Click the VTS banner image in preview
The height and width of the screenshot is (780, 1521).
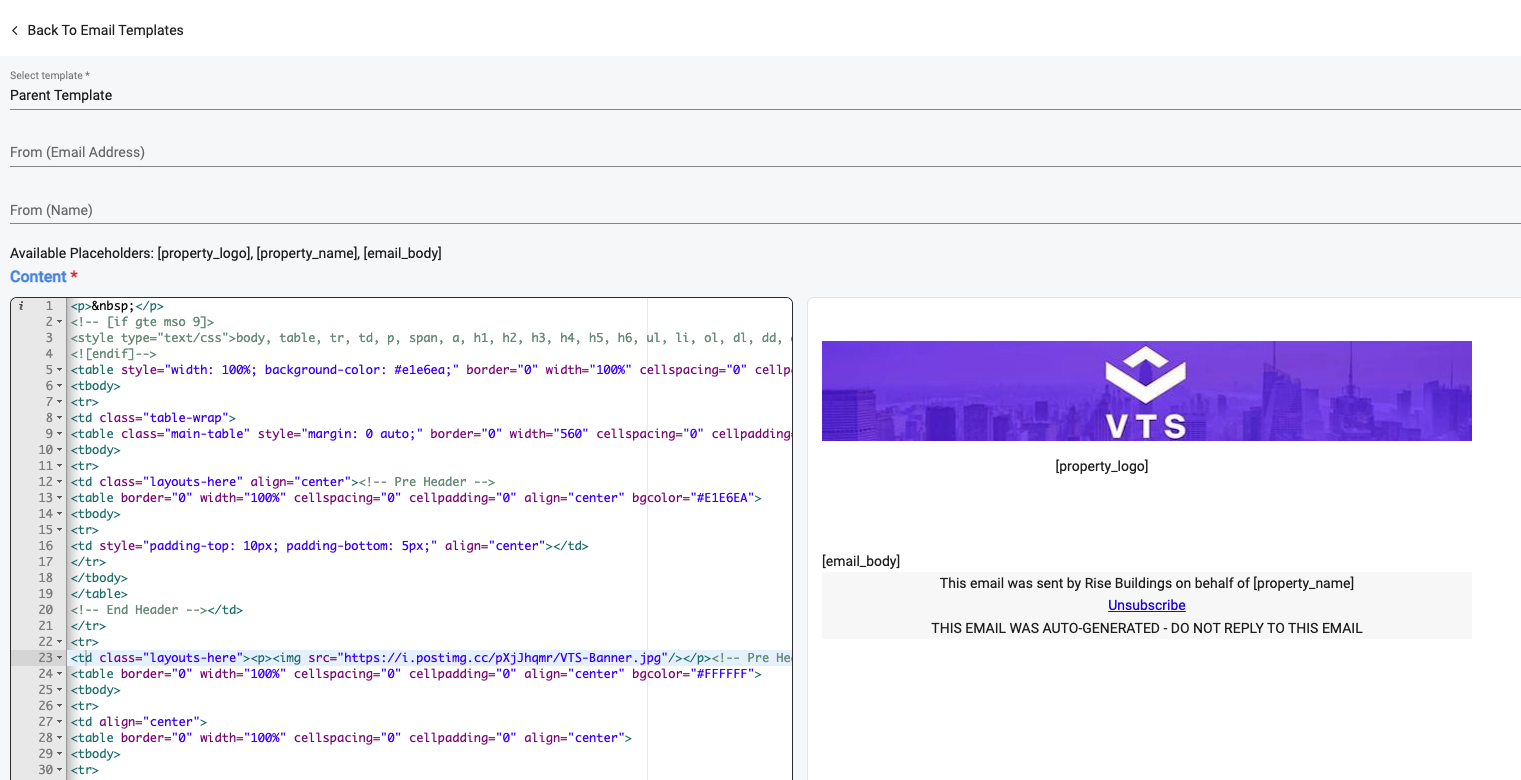point(1146,391)
